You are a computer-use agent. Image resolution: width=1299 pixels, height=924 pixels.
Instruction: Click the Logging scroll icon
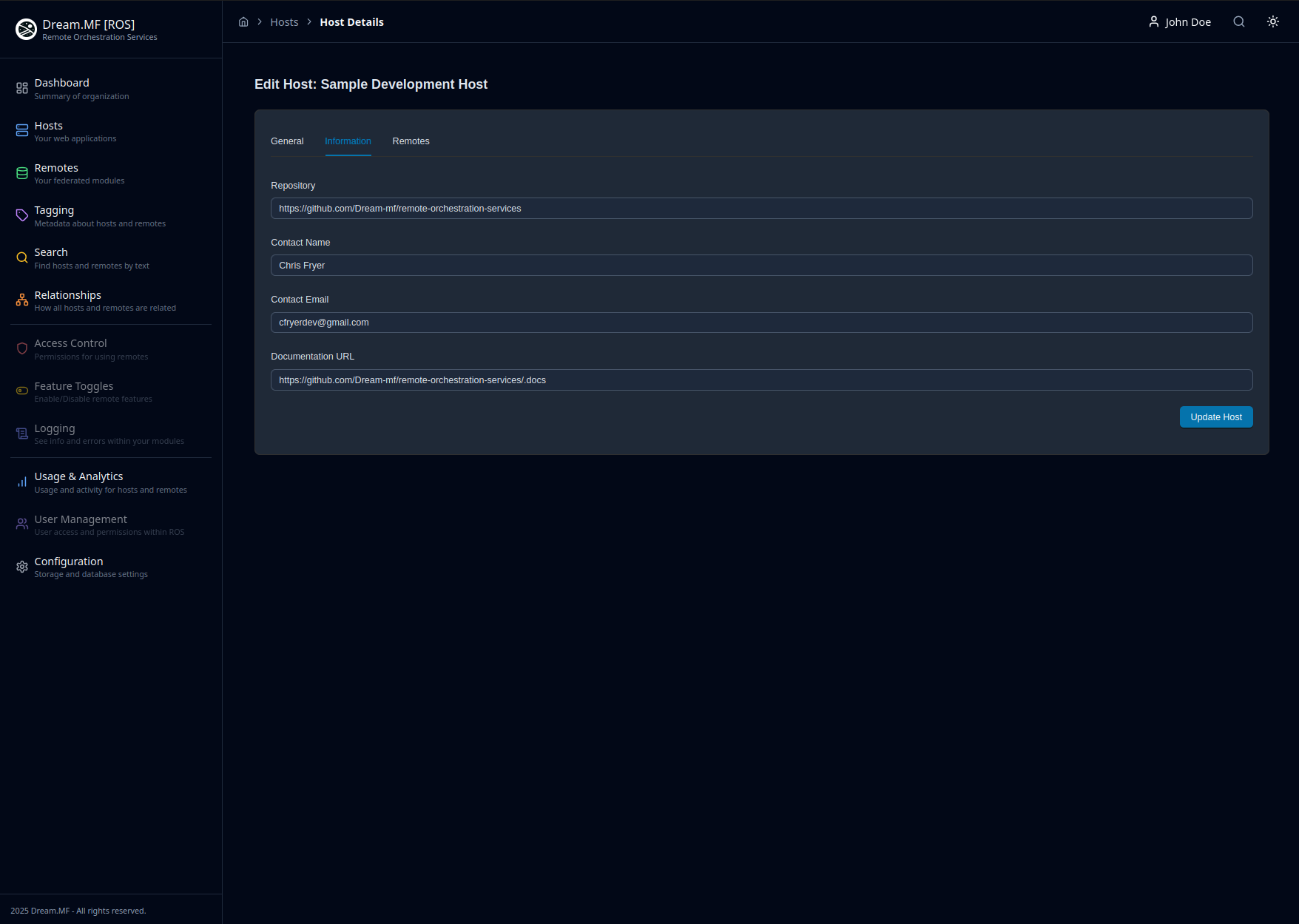[x=22, y=434]
